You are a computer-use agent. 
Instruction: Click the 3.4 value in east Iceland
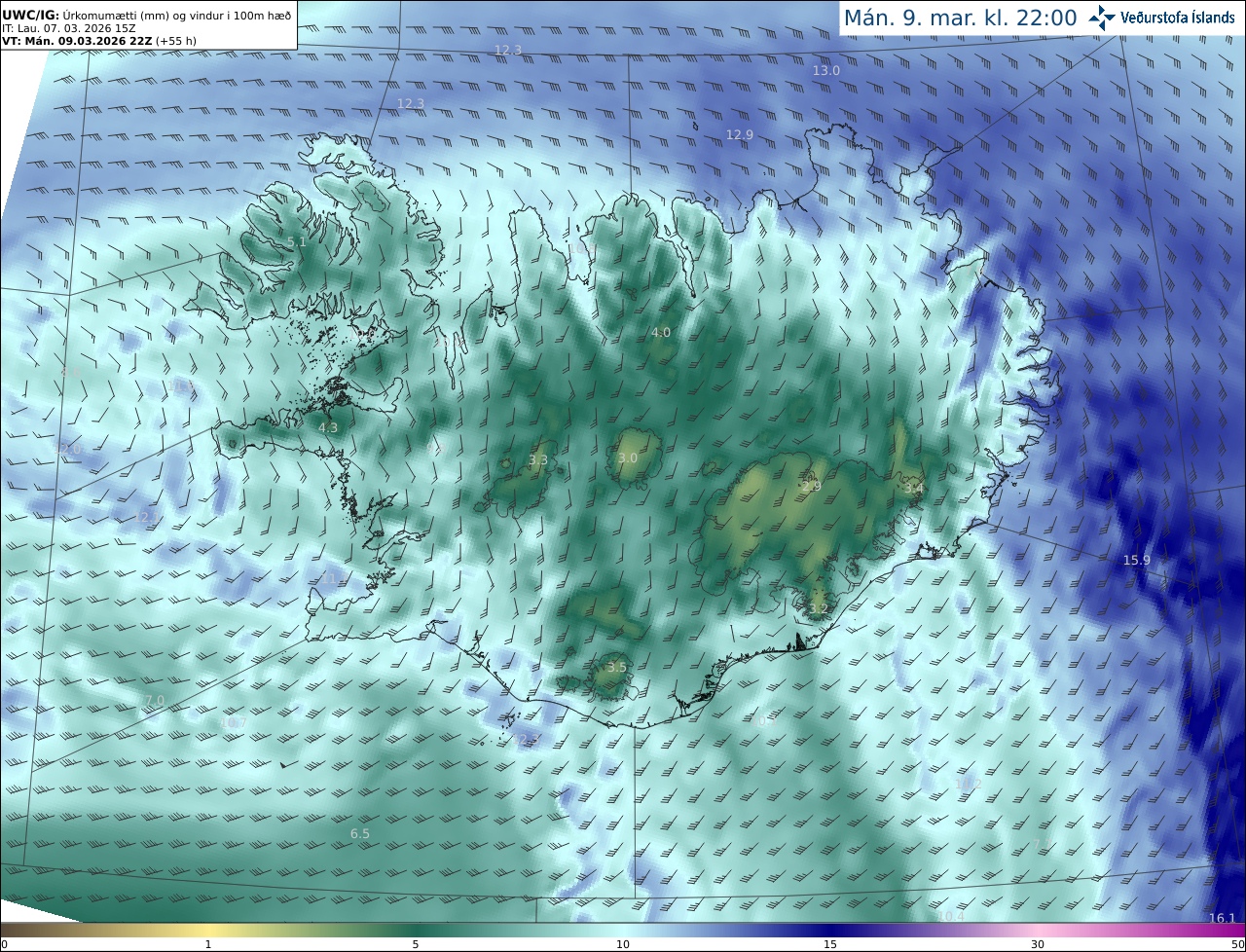coord(913,488)
